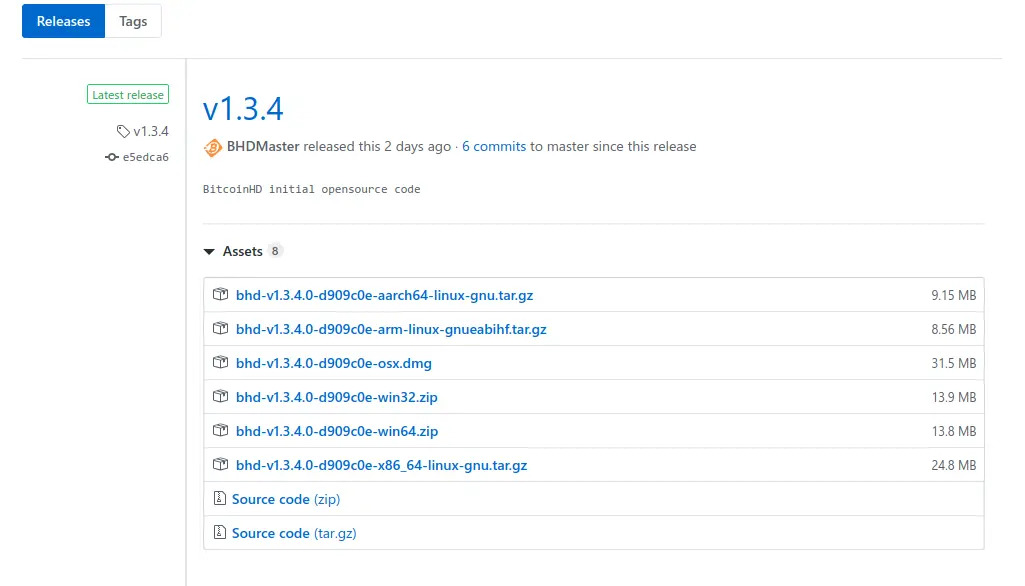Open the v1.3.4 tag link in sidebar
The width and height of the screenshot is (1025, 586).
pyautogui.click(x=151, y=131)
